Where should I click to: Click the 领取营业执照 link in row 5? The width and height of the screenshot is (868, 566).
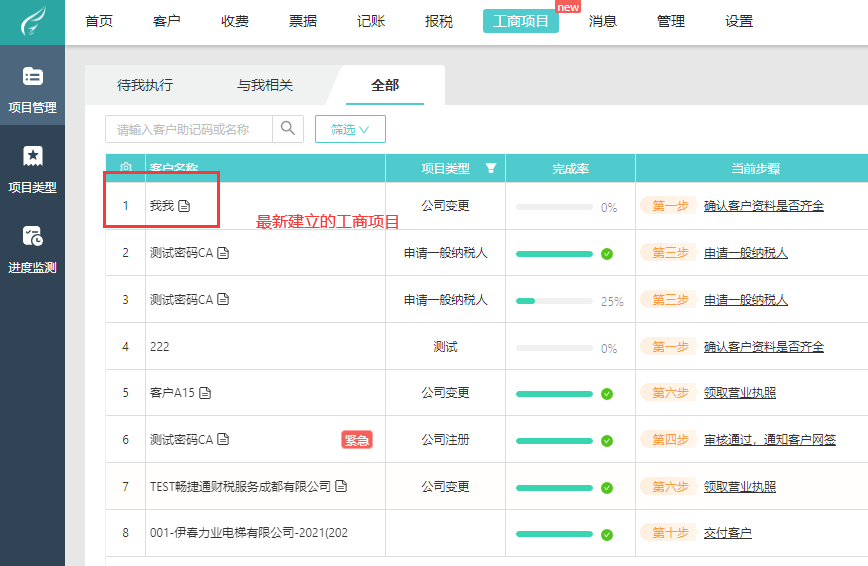(x=740, y=393)
